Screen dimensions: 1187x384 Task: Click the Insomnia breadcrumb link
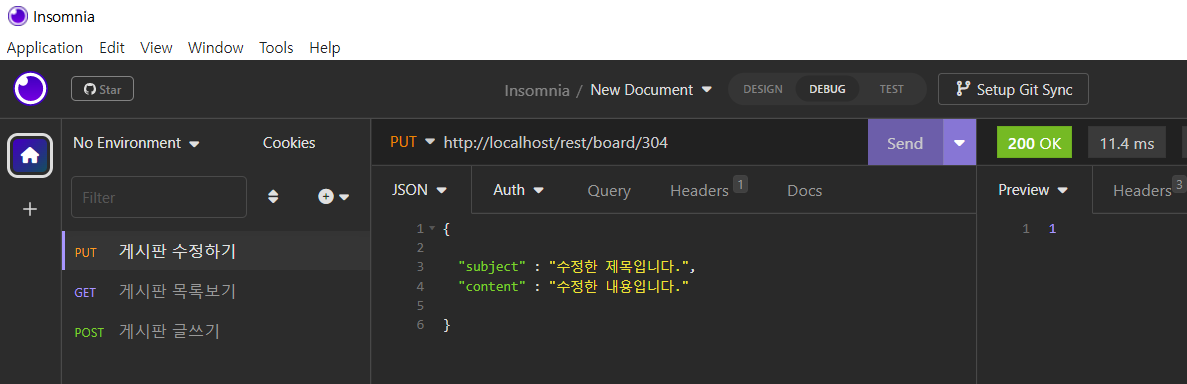point(537,90)
